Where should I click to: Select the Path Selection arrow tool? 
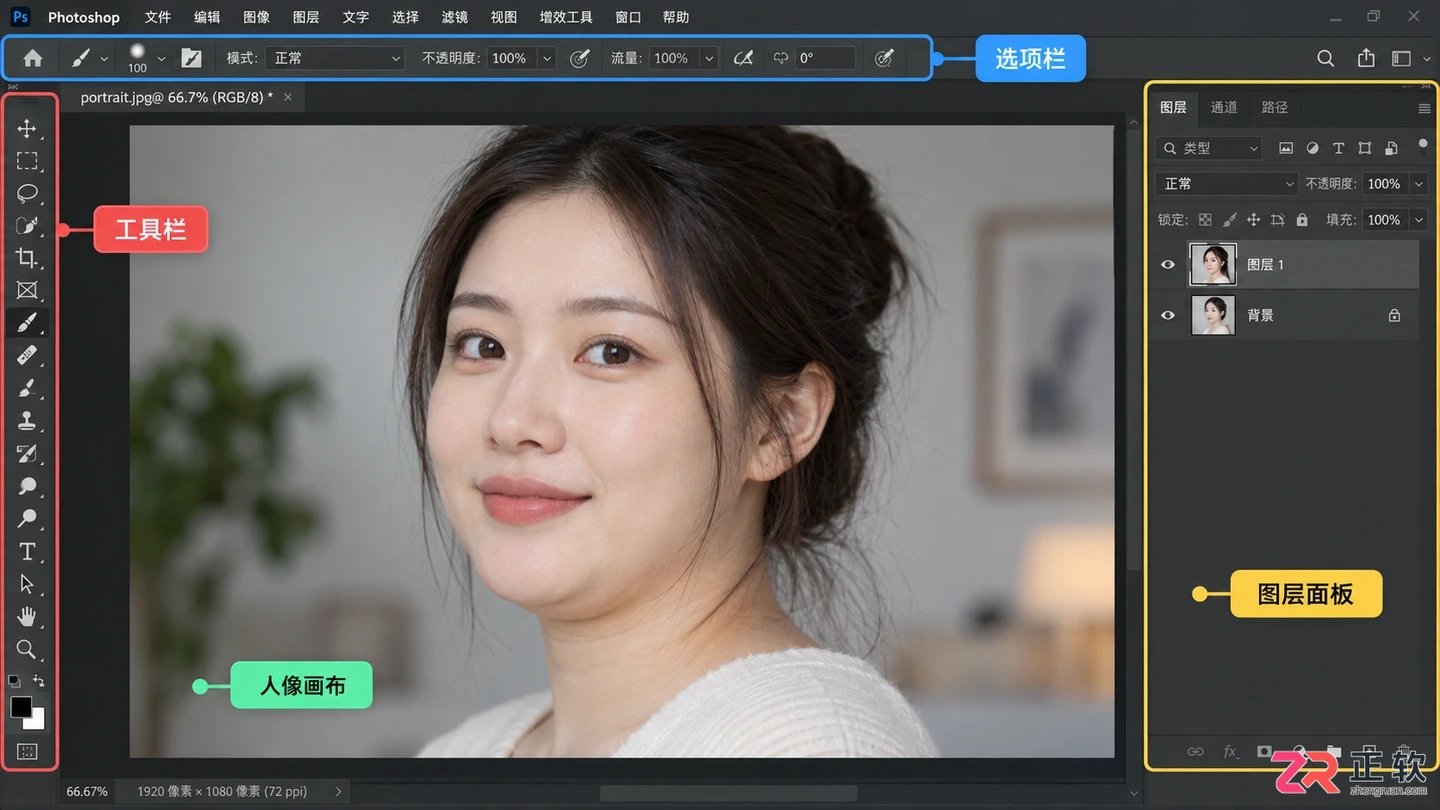[x=27, y=584]
